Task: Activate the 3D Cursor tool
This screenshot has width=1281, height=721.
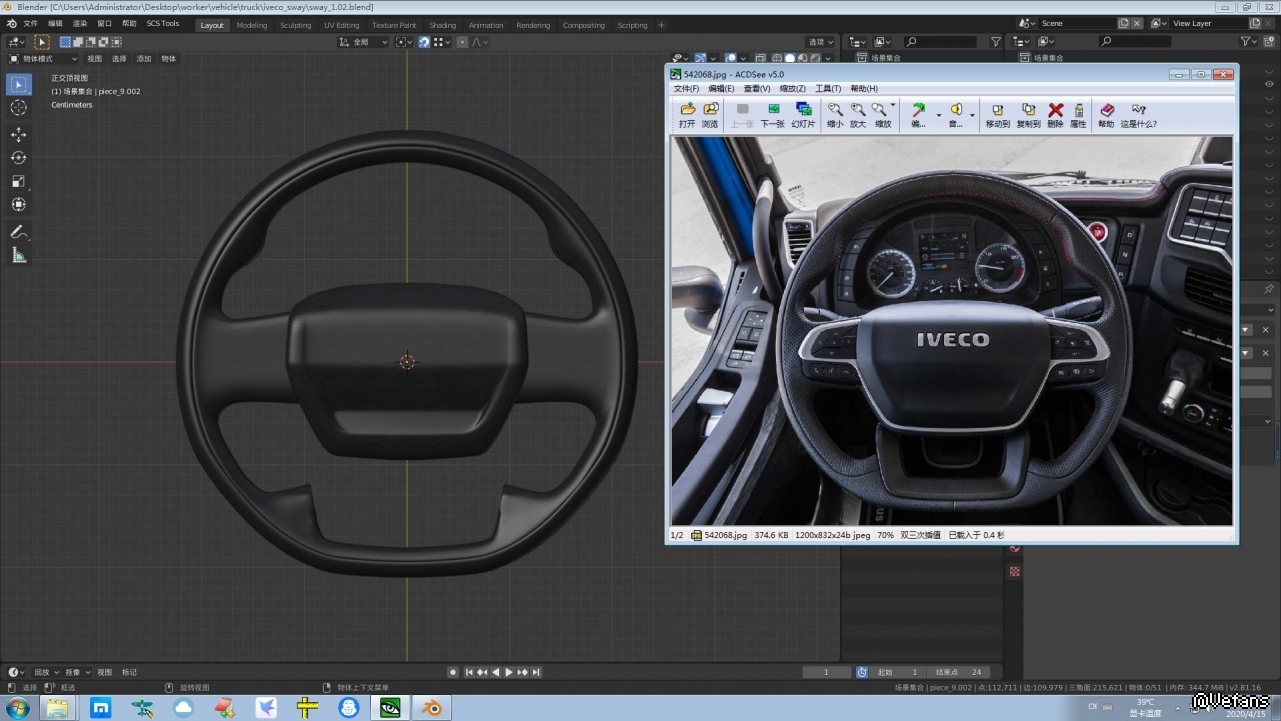Action: pyautogui.click(x=19, y=108)
